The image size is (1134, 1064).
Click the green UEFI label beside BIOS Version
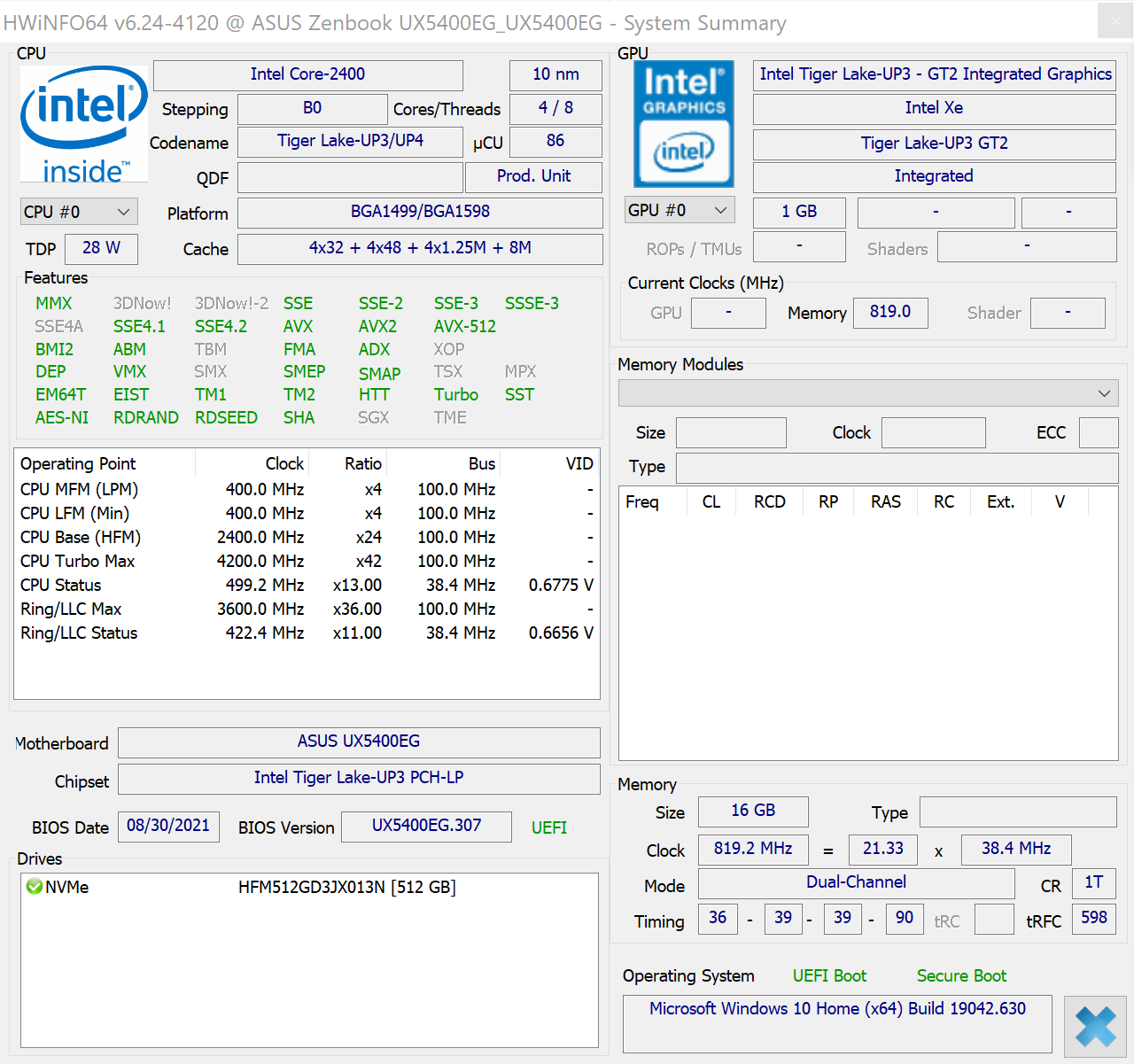tap(548, 827)
